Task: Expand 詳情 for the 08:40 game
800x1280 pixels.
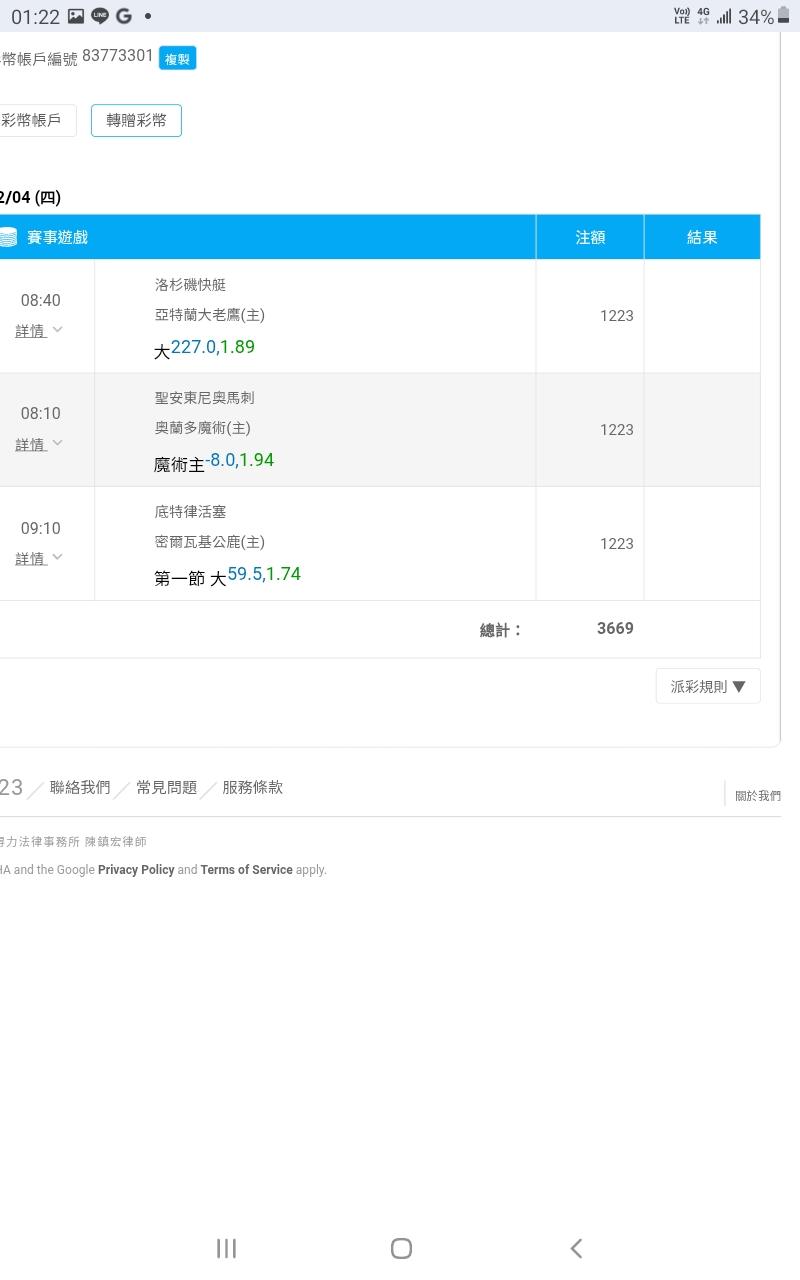Action: 39,331
